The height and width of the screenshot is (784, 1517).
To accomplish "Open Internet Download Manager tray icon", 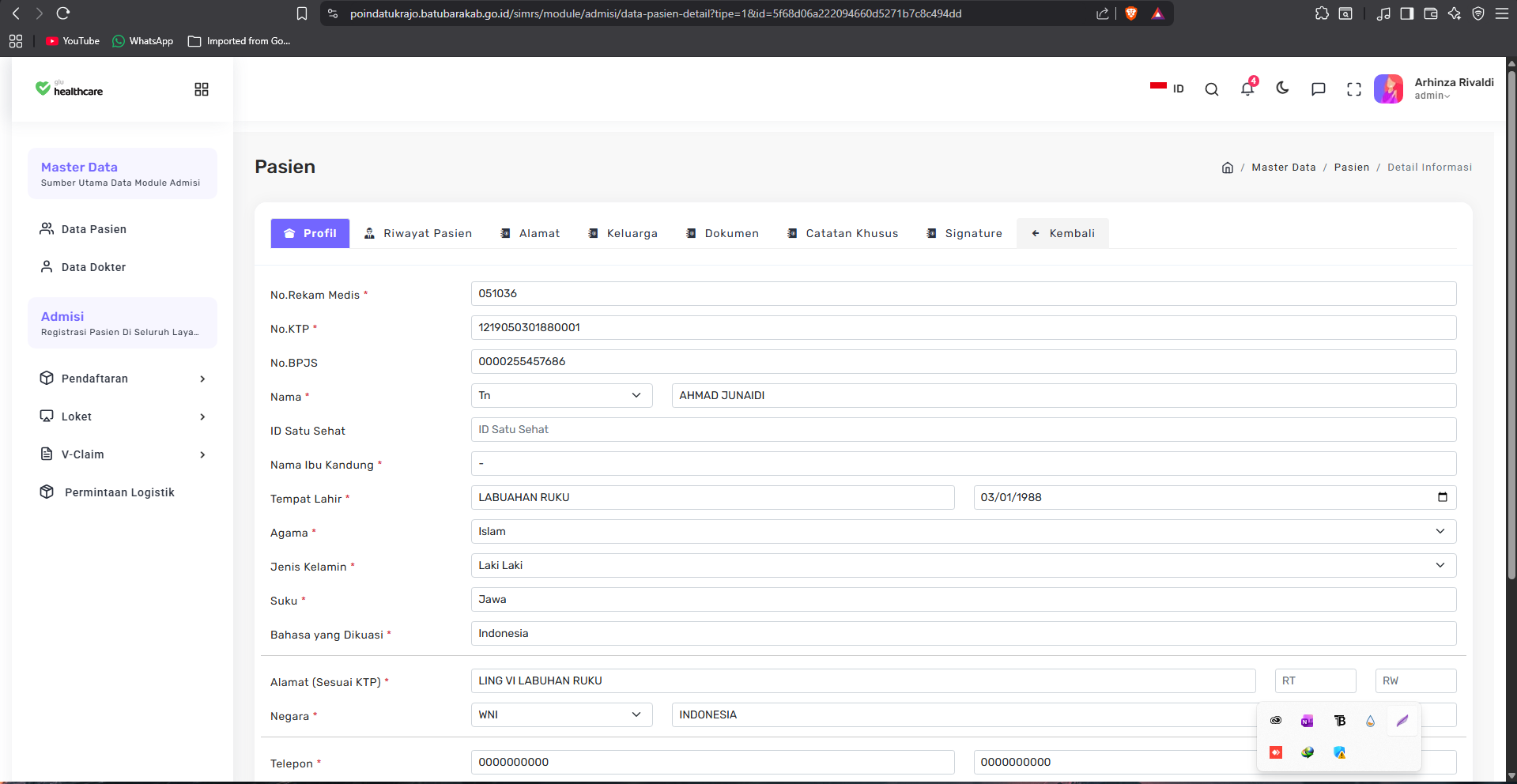I will click(1308, 752).
